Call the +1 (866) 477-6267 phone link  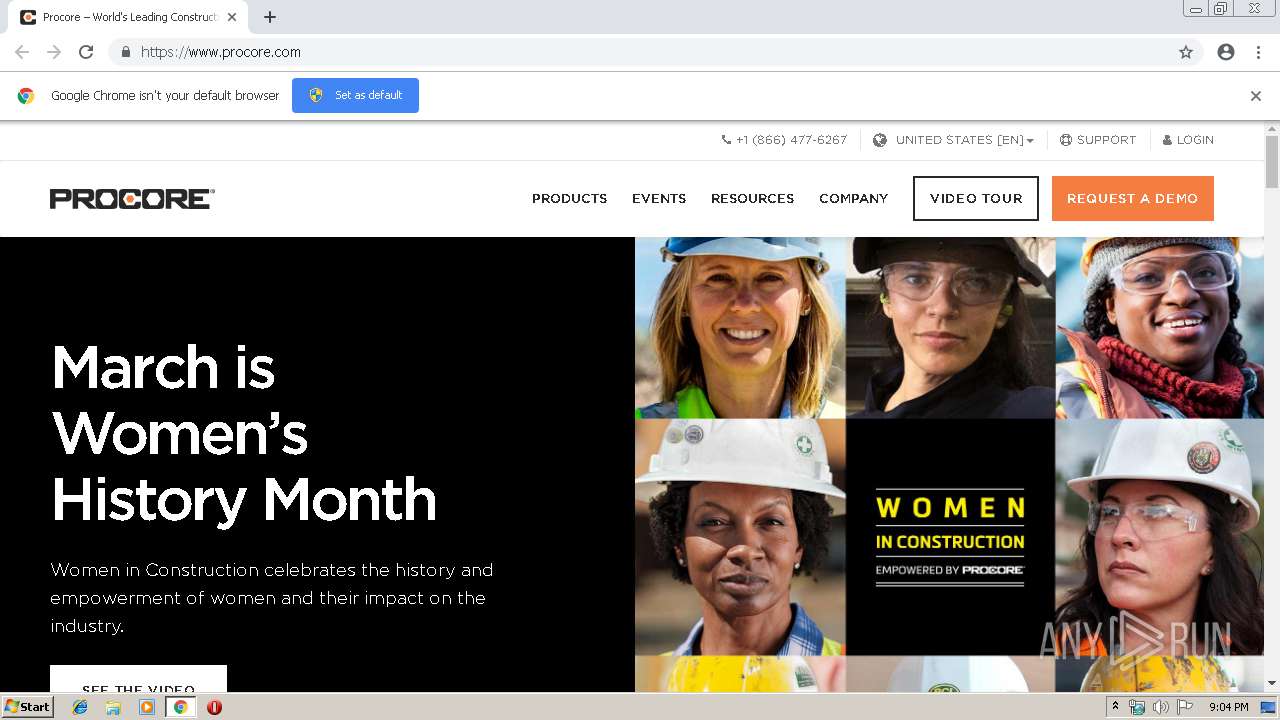pyautogui.click(x=784, y=140)
